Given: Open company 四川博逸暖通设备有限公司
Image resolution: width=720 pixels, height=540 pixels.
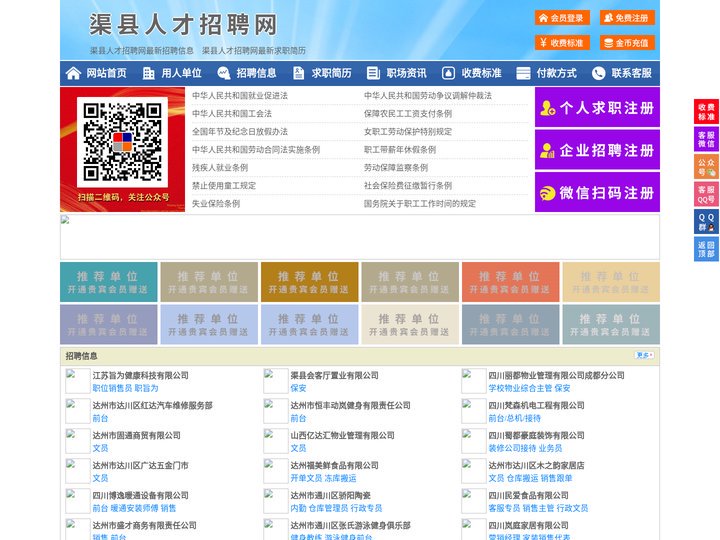Looking at the screenshot, I should point(141,495).
